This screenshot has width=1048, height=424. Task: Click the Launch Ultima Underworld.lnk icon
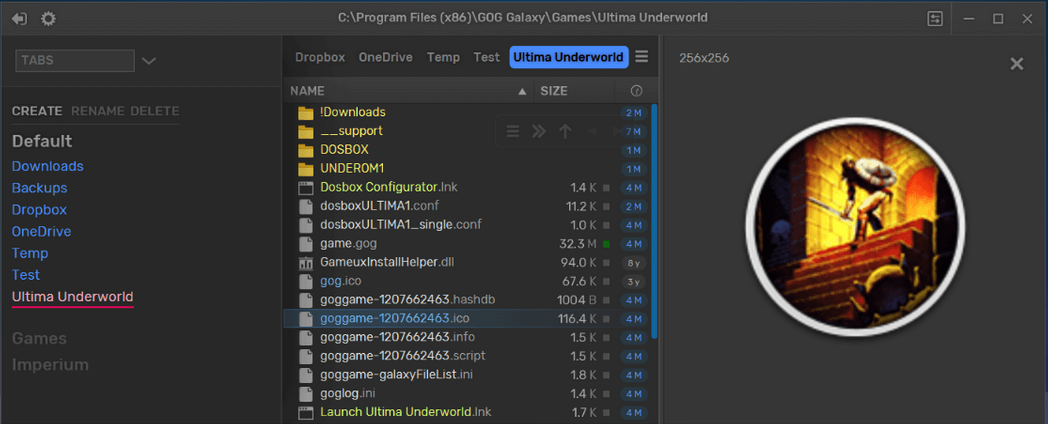(305, 412)
